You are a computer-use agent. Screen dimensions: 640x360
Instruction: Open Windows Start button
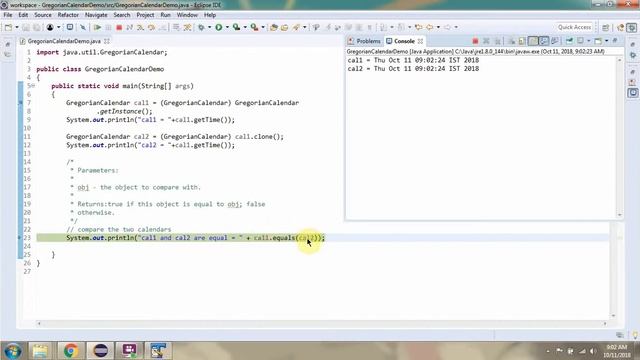pyautogui.click(x=12, y=351)
